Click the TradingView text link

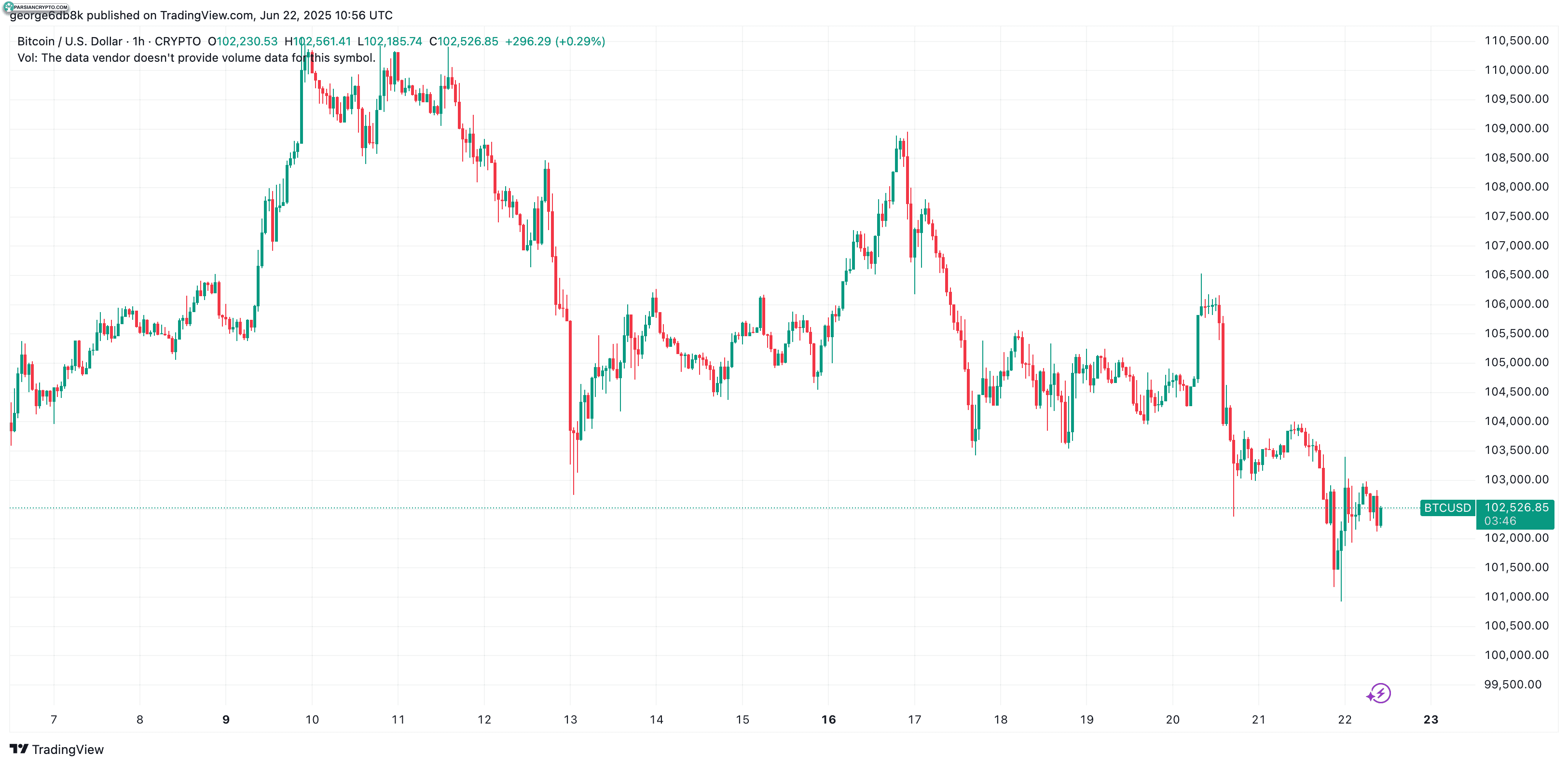(x=68, y=749)
